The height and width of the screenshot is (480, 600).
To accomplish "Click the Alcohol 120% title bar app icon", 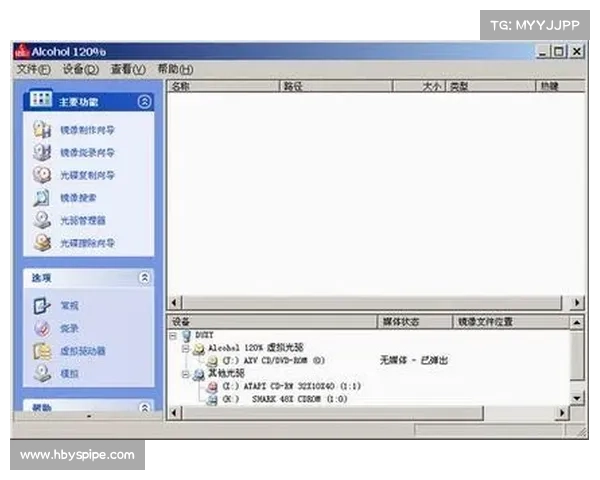I will pos(22,52).
